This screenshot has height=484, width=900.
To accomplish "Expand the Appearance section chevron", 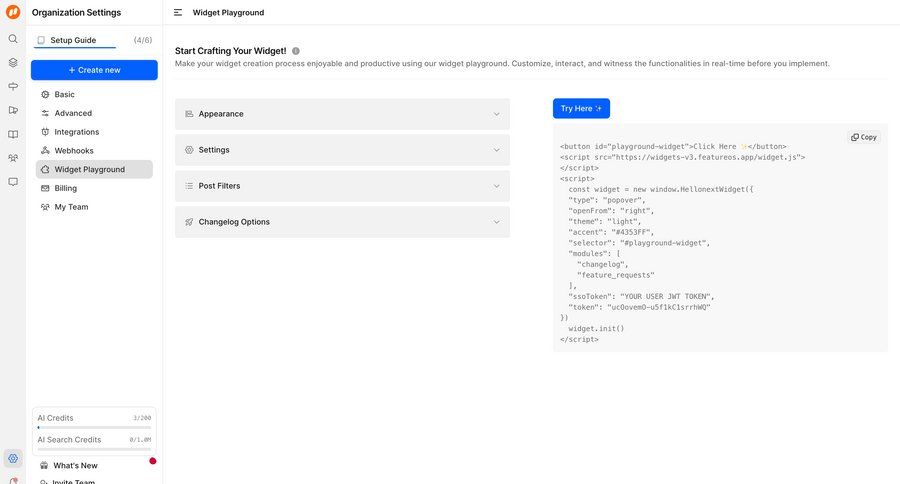I will [x=496, y=114].
